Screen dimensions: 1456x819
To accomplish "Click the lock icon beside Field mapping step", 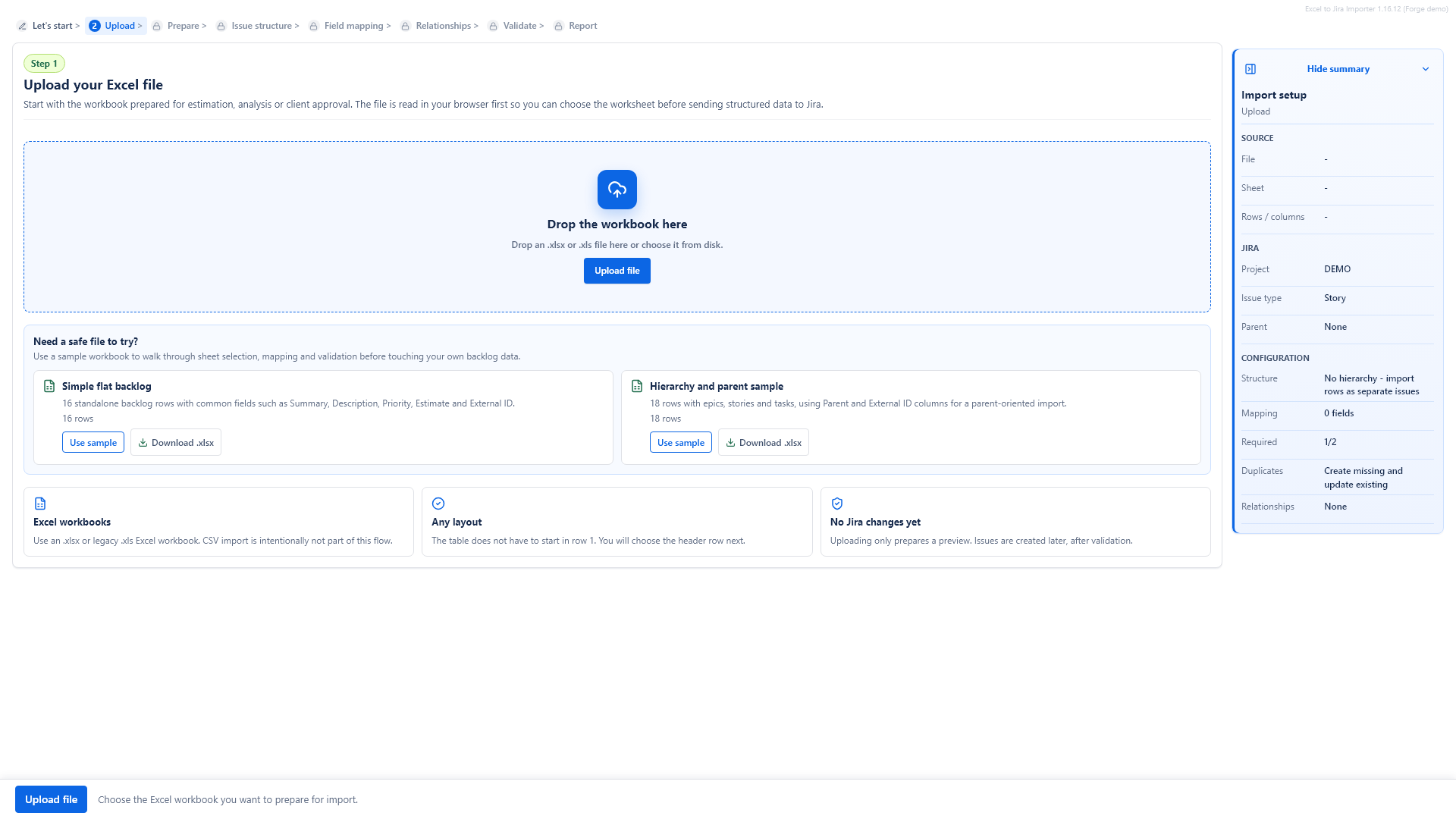I will (314, 26).
